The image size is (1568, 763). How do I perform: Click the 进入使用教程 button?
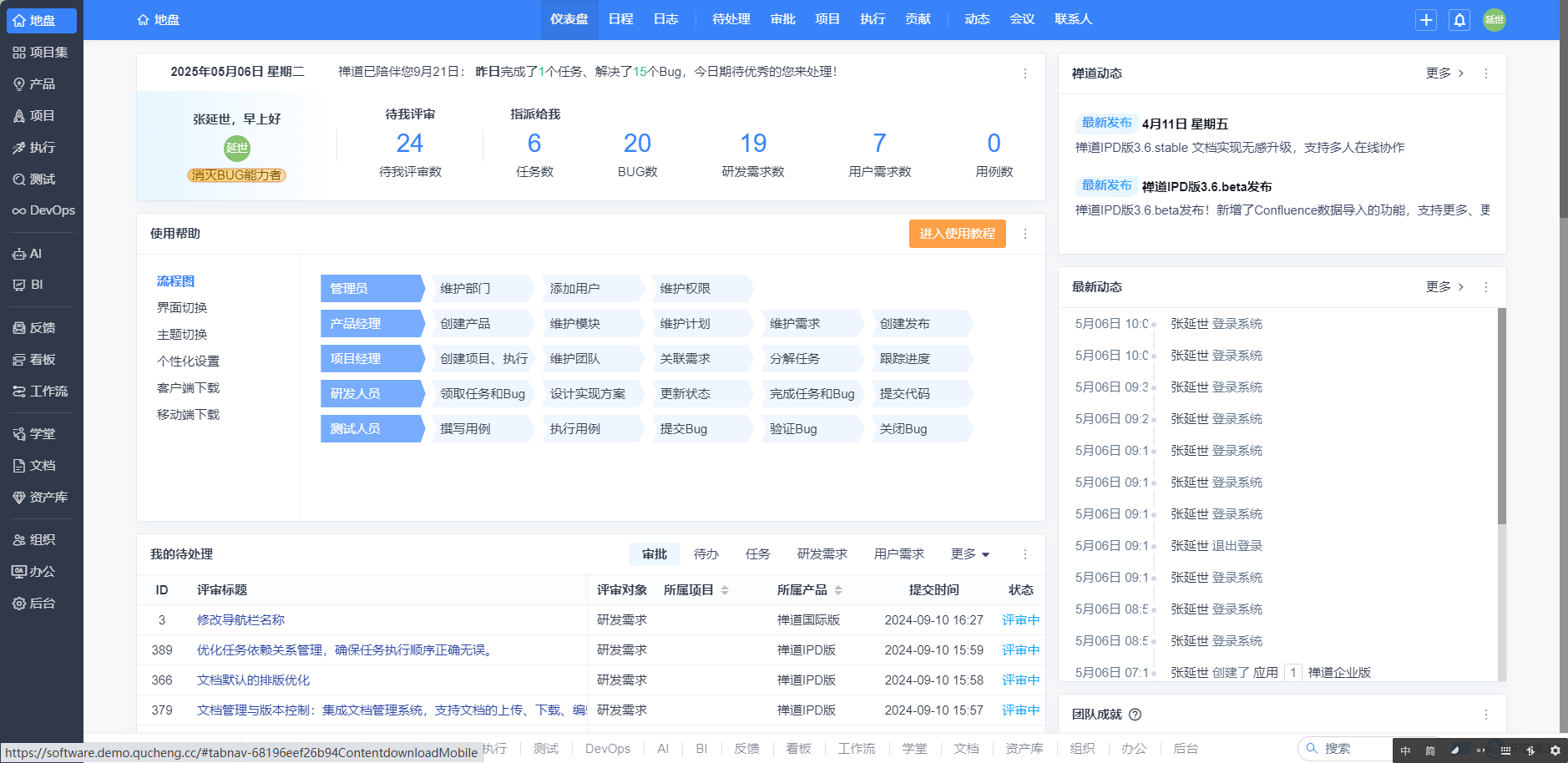pos(958,234)
